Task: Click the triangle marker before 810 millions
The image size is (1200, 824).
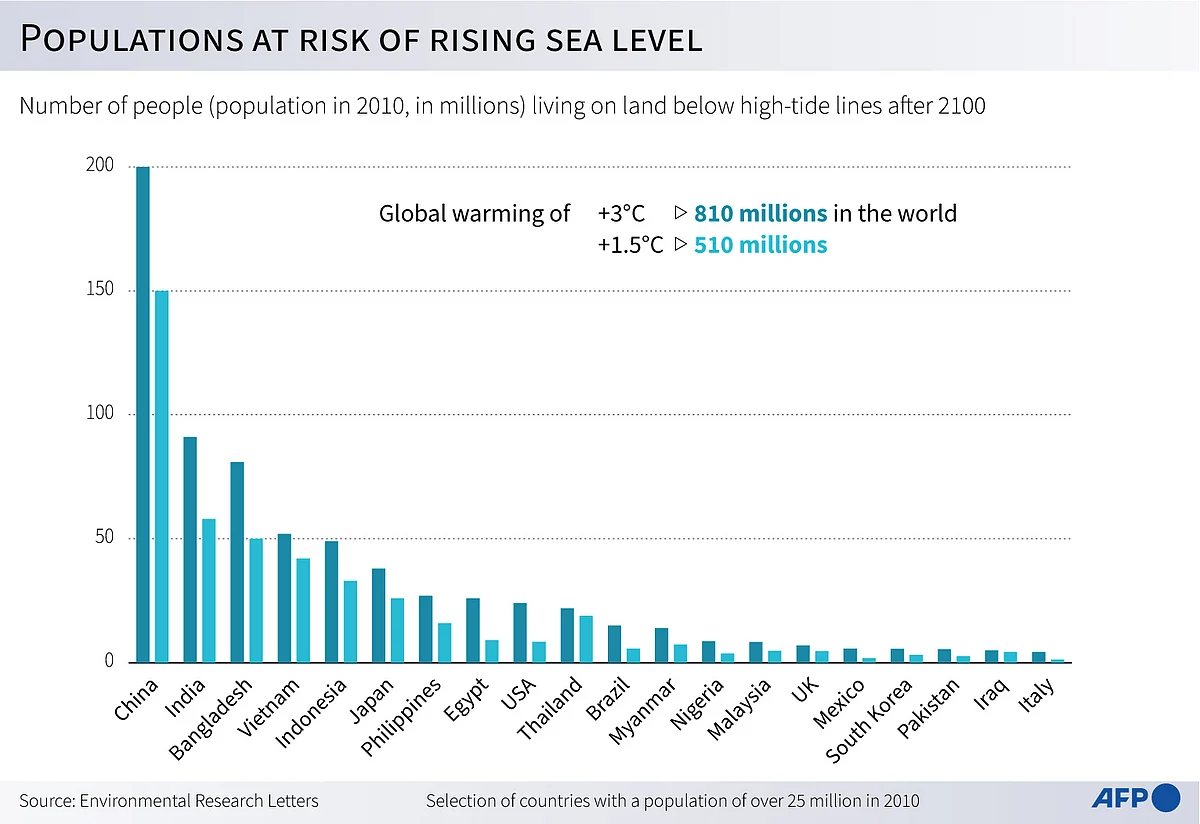Action: coord(680,213)
